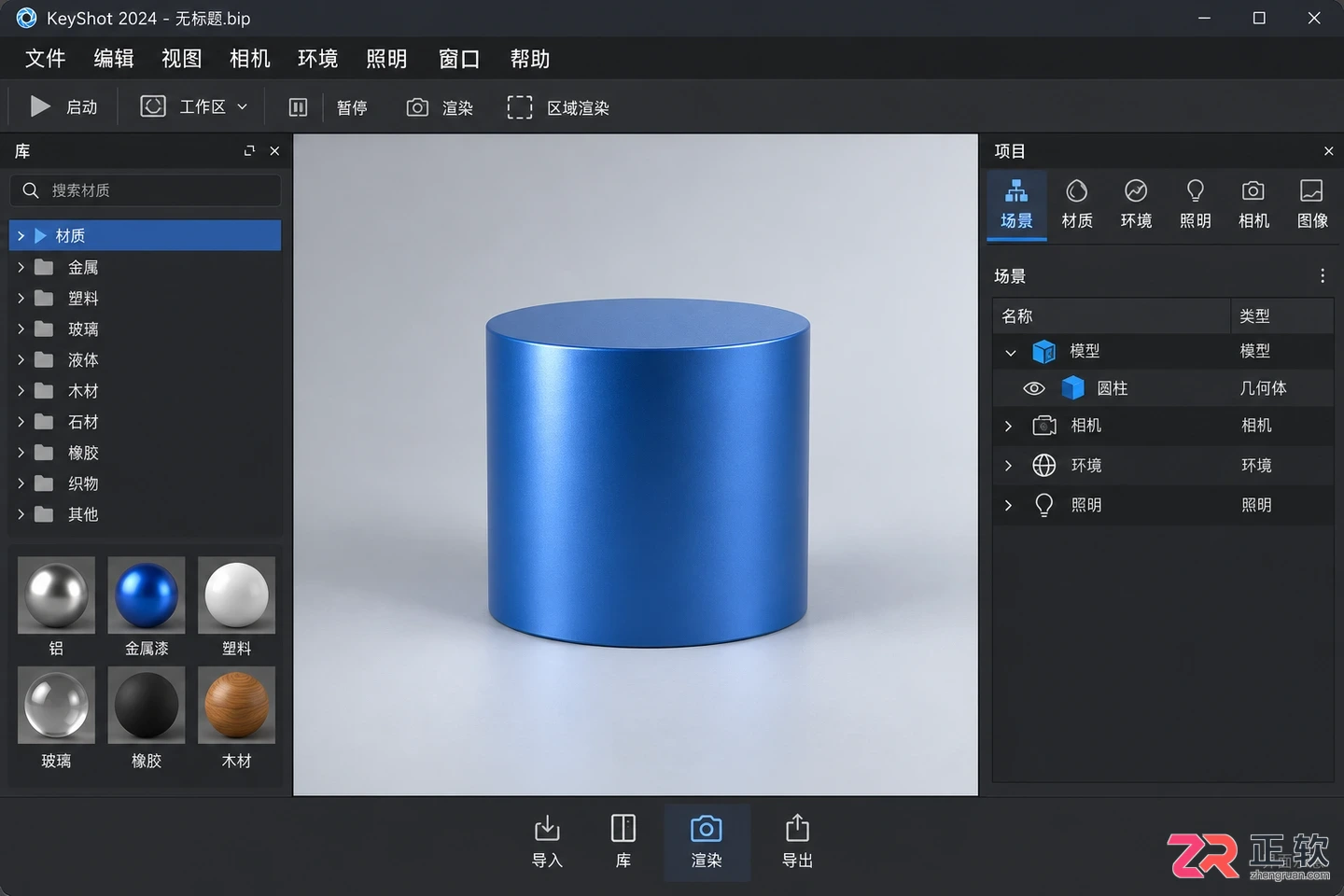
Task: Select the 区域渲染 region render tool
Action: coord(558,107)
